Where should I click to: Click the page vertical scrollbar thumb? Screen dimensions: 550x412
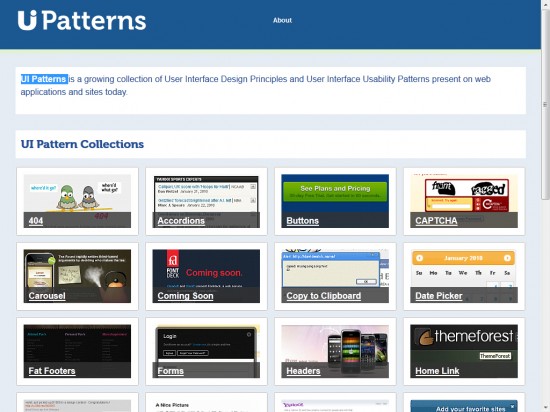point(545,104)
